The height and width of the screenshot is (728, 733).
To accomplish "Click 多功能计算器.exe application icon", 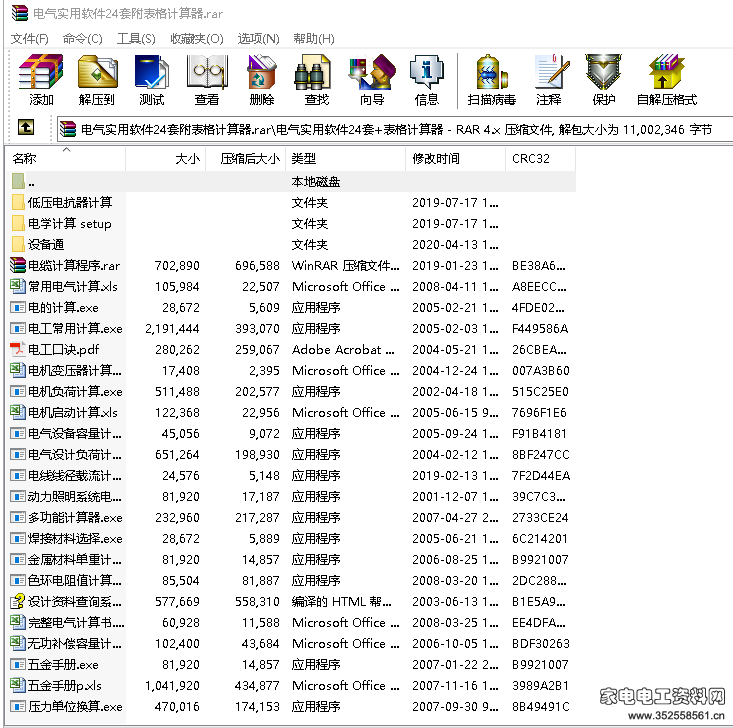I will (x=18, y=517).
